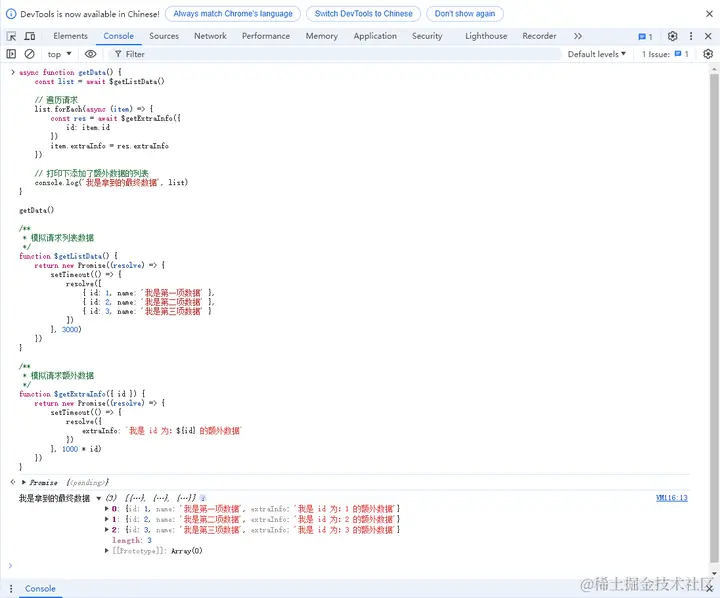Screen dimensions: 720x598
Task: Clear the console with the clear icon
Action: click(29, 54)
